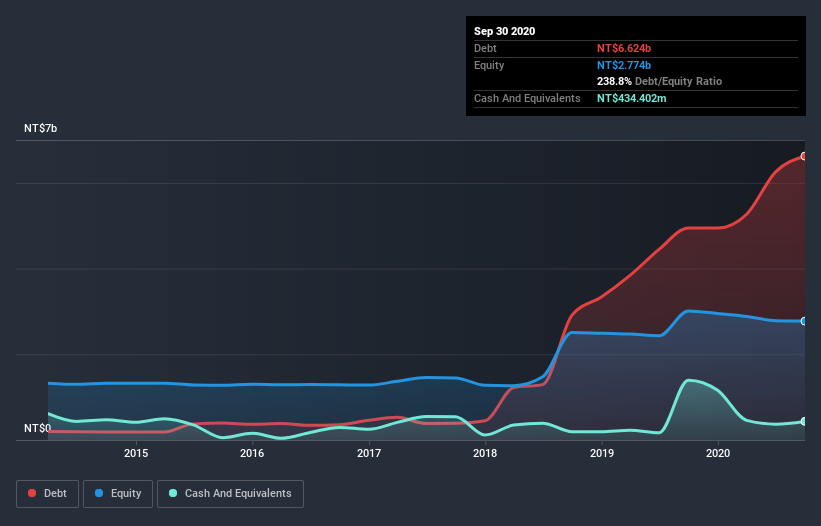Click the Sep 30 2020 tooltip date
This screenshot has width=821, height=526.
click(x=504, y=31)
